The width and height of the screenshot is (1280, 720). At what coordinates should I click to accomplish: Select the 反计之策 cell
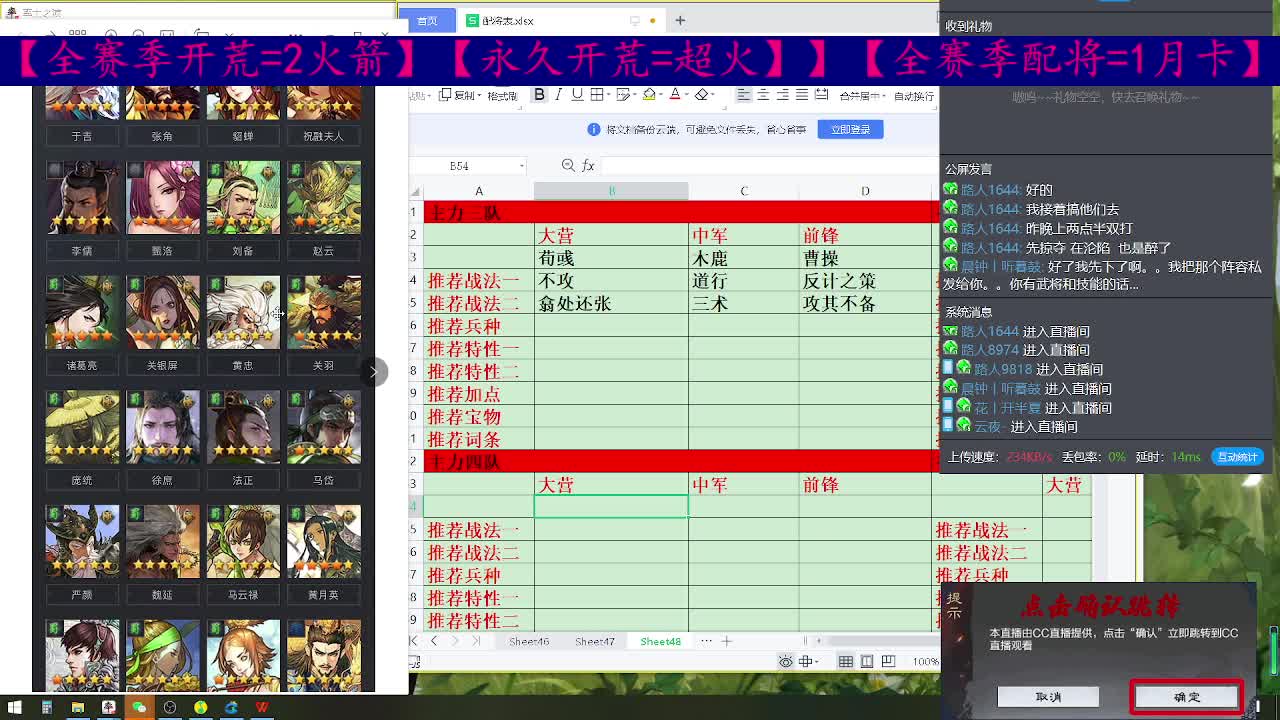tap(865, 281)
